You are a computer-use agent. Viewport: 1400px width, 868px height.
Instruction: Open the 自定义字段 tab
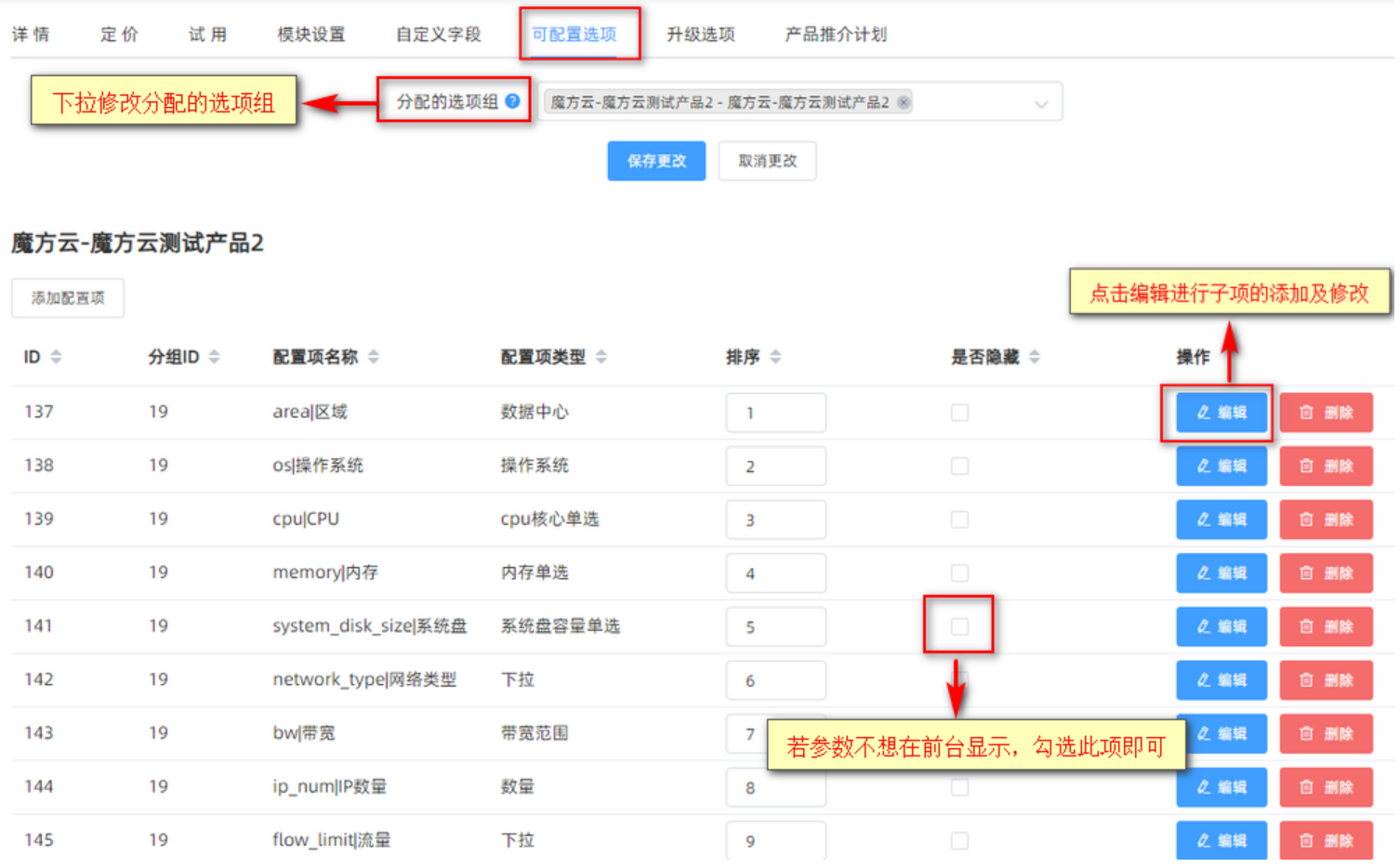[x=439, y=34]
